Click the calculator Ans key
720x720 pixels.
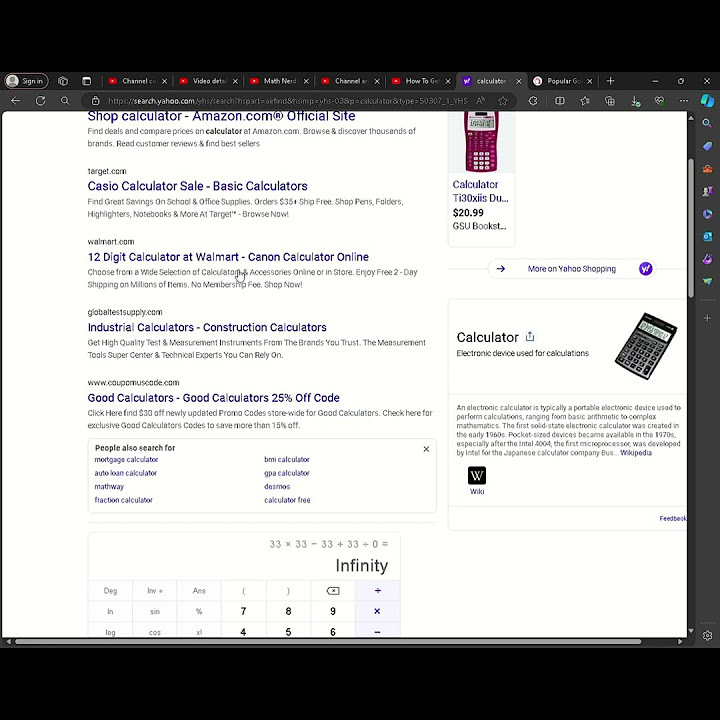tap(199, 591)
